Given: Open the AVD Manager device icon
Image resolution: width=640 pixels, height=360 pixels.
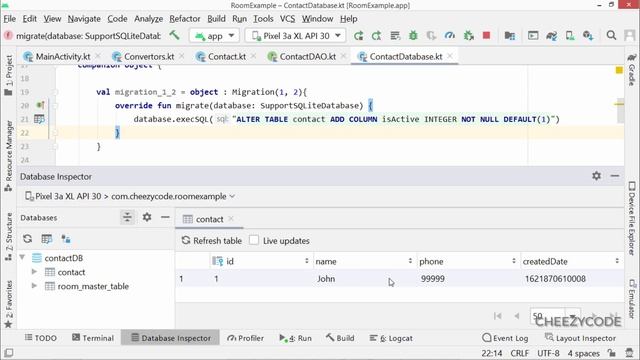Looking at the screenshot, I should [570, 36].
